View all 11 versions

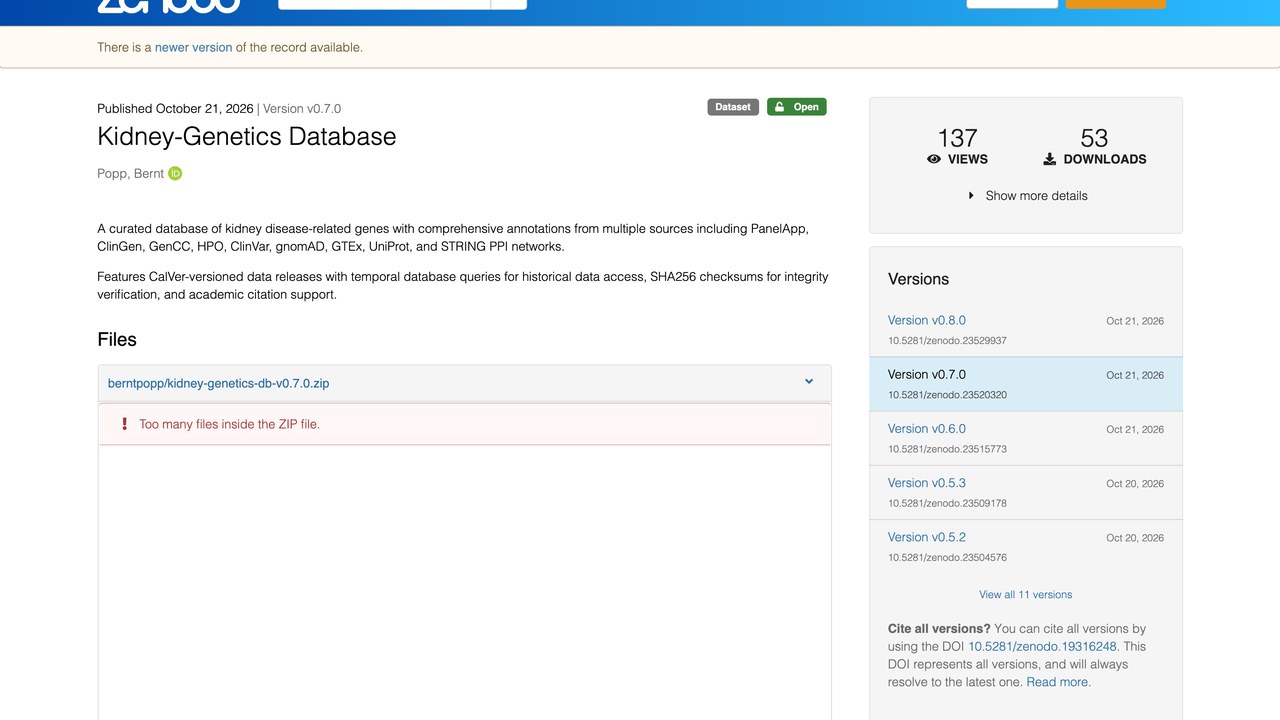pos(1026,594)
